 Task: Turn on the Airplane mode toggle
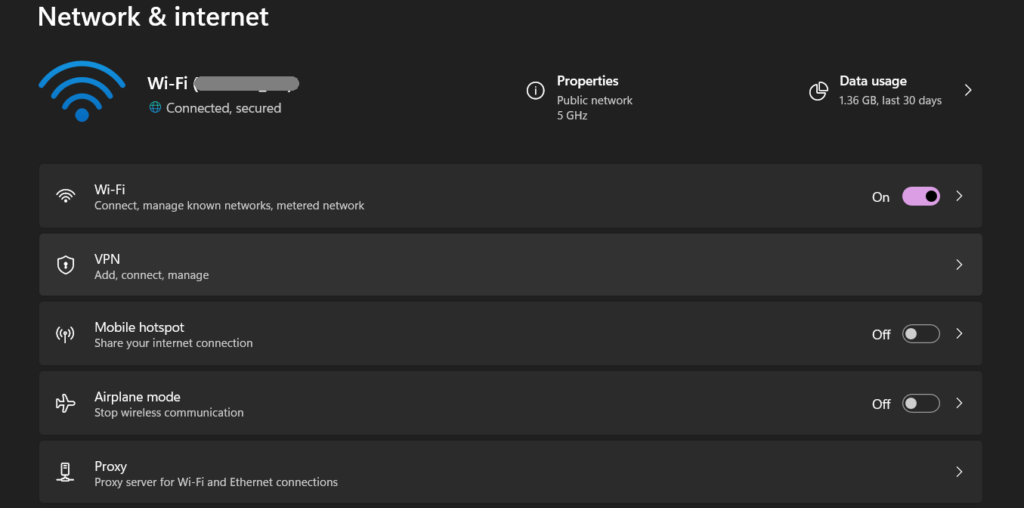(921, 403)
